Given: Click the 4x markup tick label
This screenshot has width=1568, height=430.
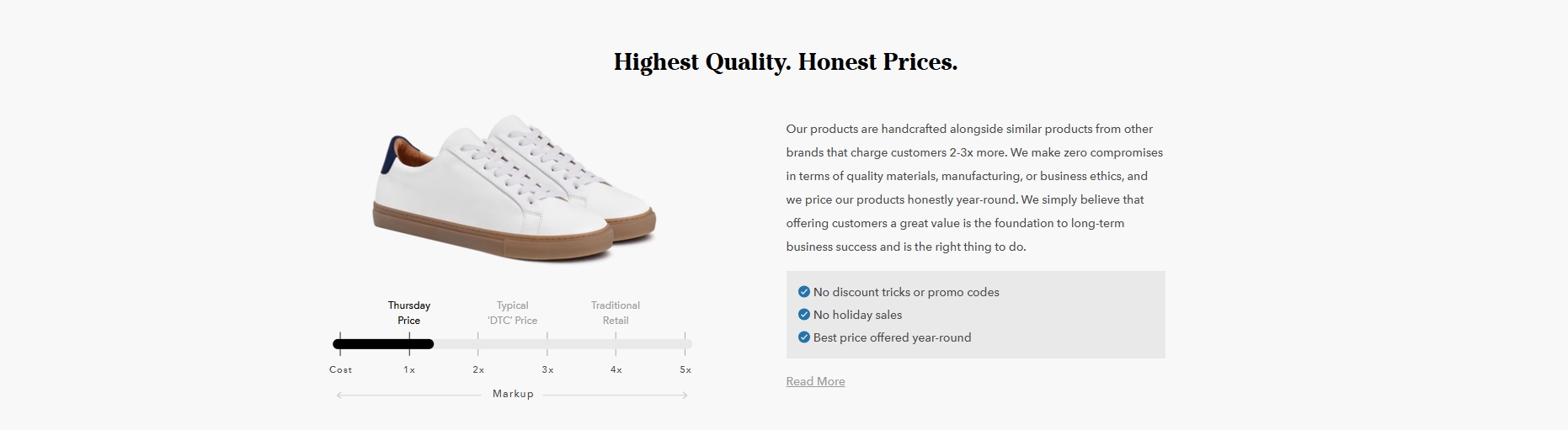Looking at the screenshot, I should [x=616, y=369].
